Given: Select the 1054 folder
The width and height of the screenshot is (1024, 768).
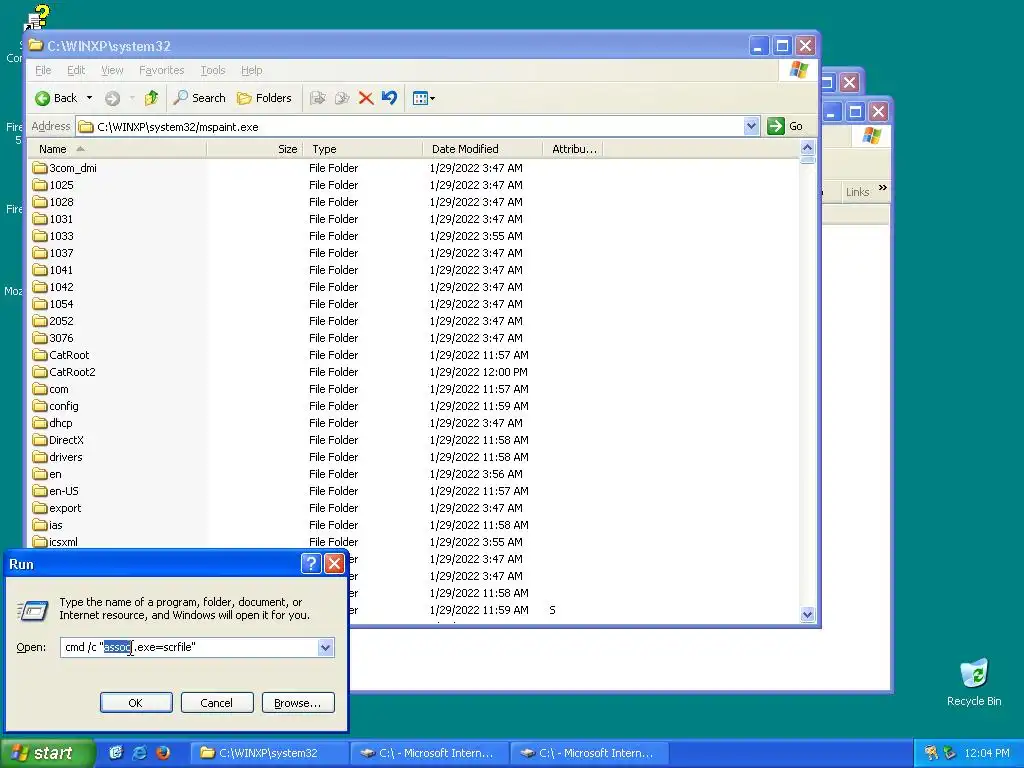Looking at the screenshot, I should click(53, 304).
